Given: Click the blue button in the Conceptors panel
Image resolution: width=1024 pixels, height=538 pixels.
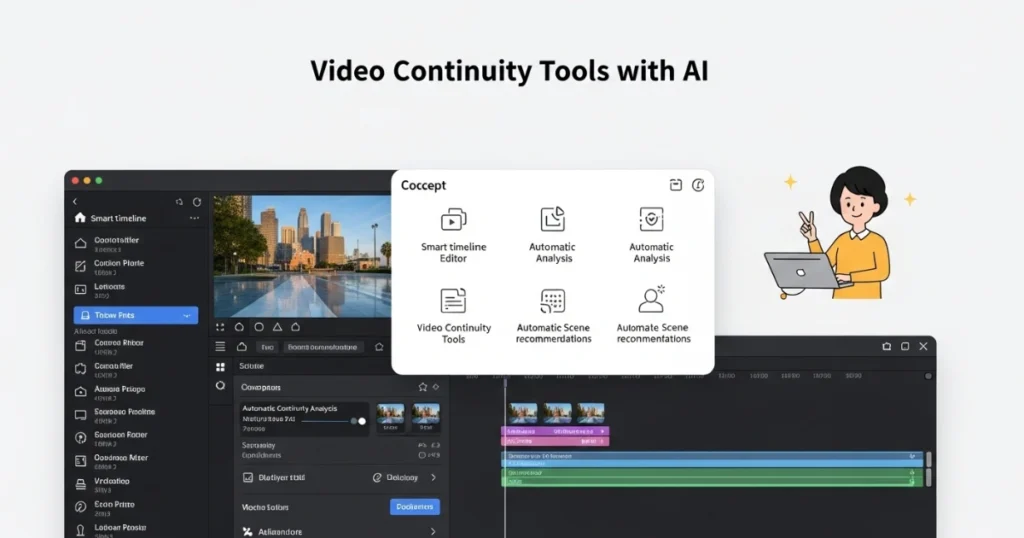Looking at the screenshot, I should pos(414,507).
